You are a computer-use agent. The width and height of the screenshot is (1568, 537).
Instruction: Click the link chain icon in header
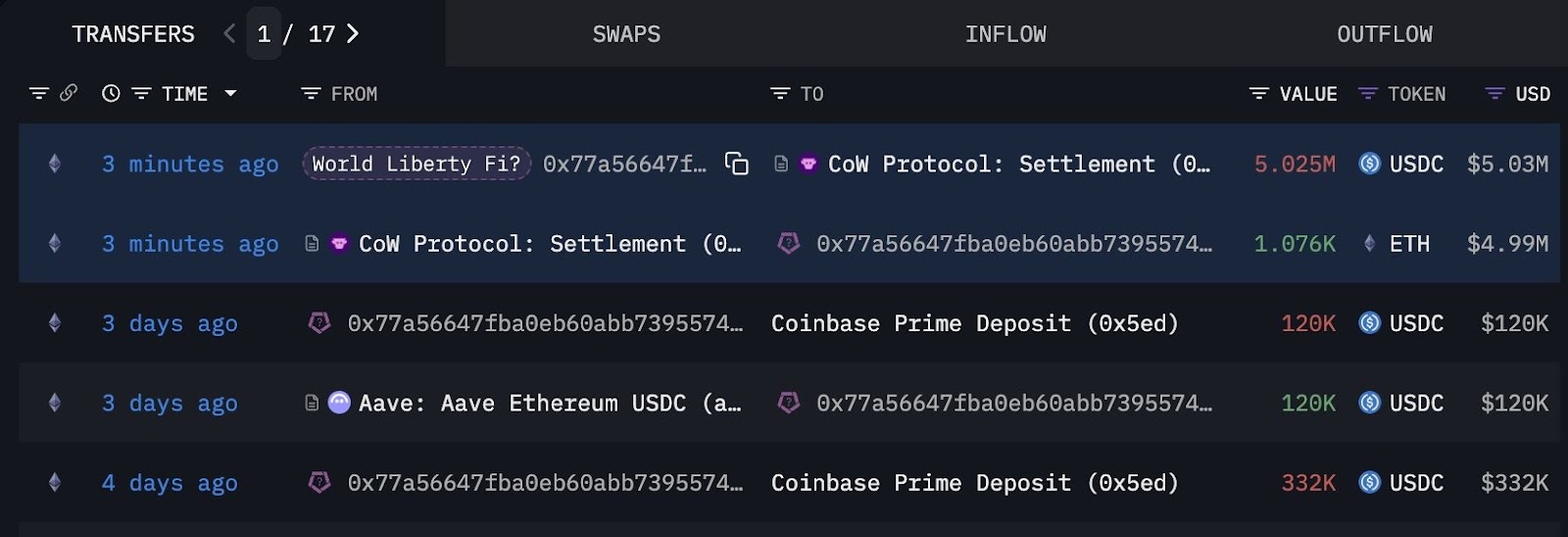(69, 93)
